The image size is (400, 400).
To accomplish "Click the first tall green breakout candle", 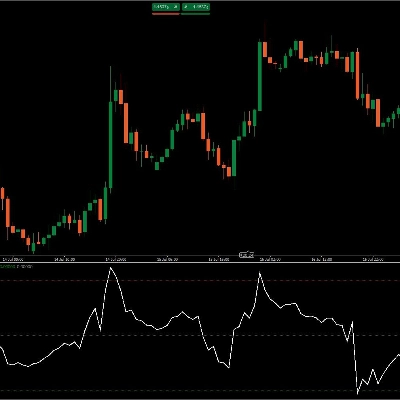I will tap(111, 145).
